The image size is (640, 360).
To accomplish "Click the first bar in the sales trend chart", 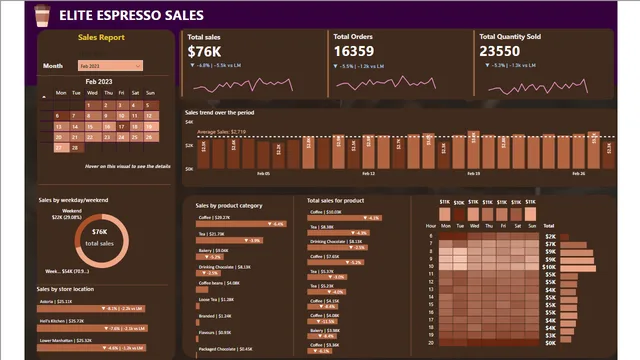I will [x=203, y=153].
